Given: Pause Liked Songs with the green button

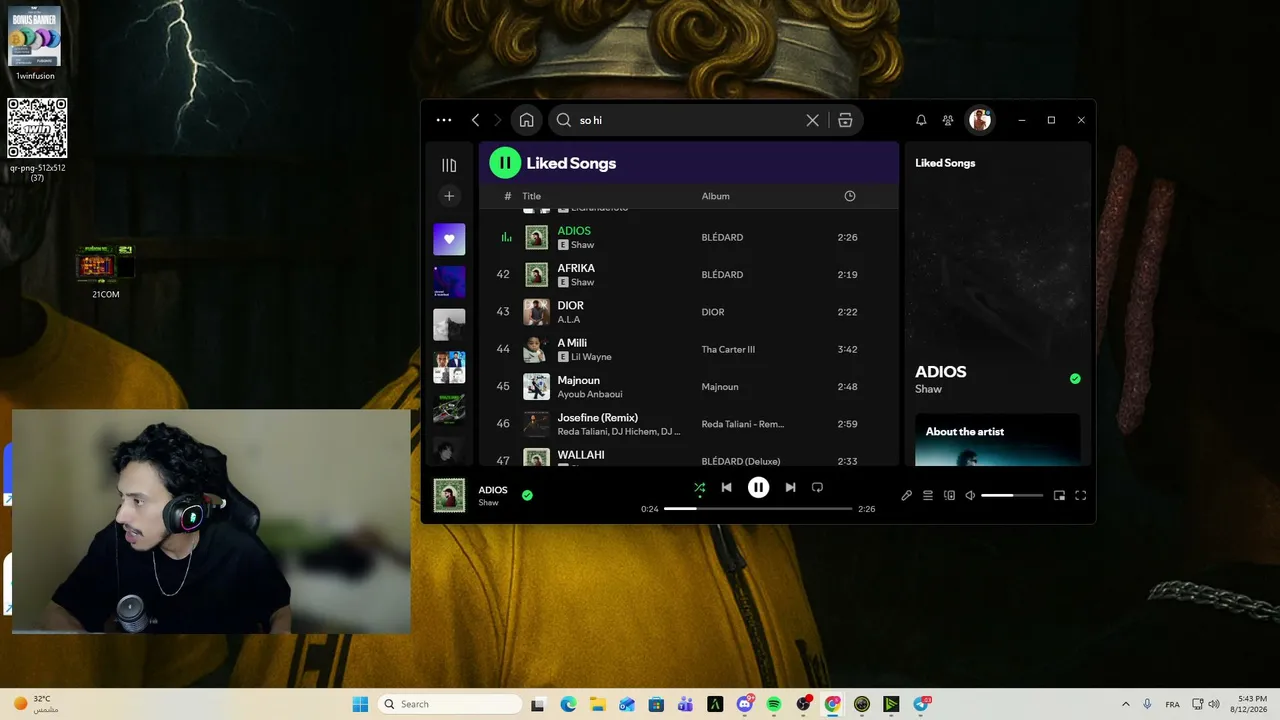Looking at the screenshot, I should point(505,162).
